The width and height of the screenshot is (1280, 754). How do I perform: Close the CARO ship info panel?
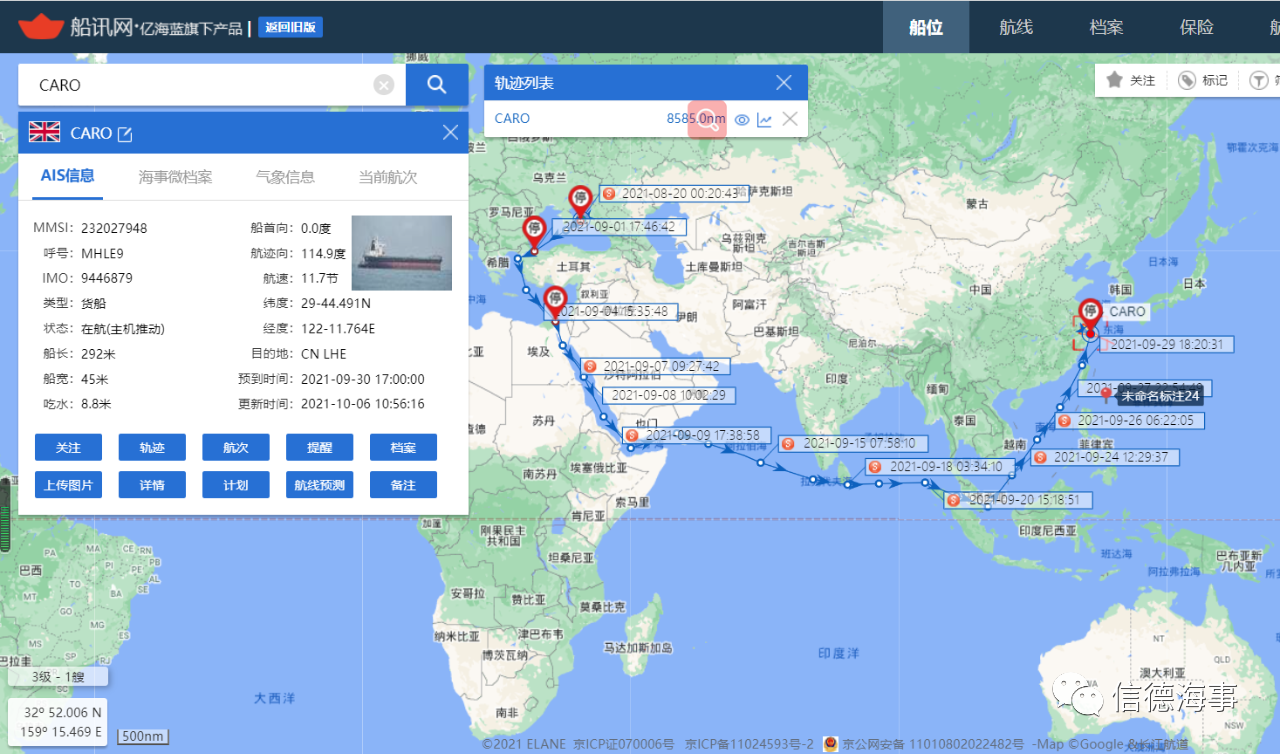point(450,132)
